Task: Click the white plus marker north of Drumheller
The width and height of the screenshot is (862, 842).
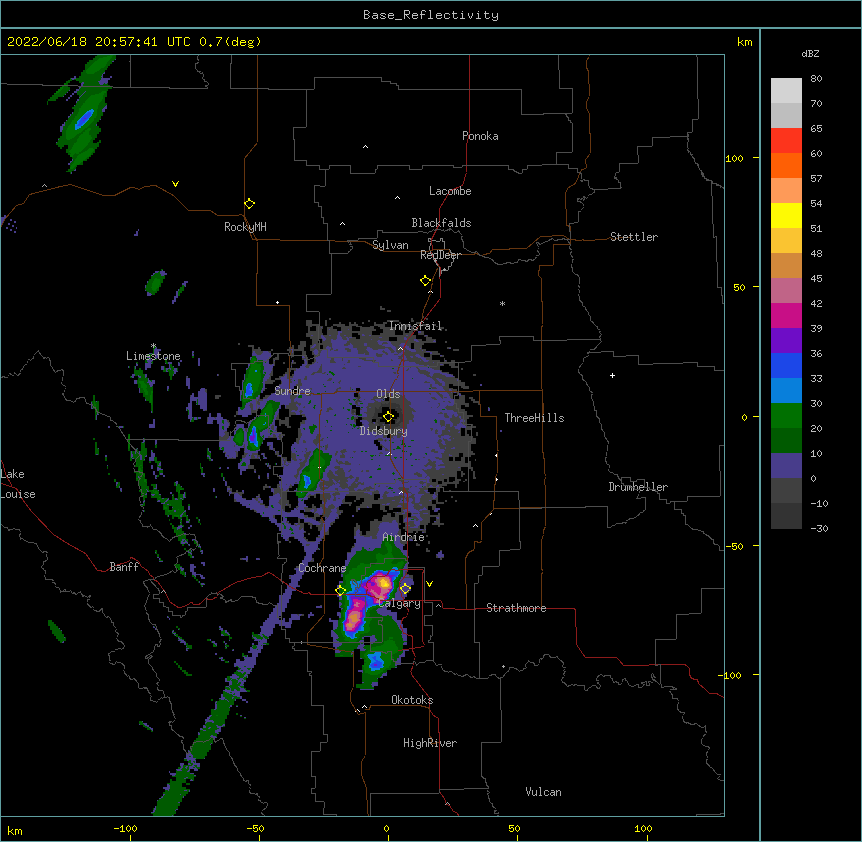Action: pos(612,375)
